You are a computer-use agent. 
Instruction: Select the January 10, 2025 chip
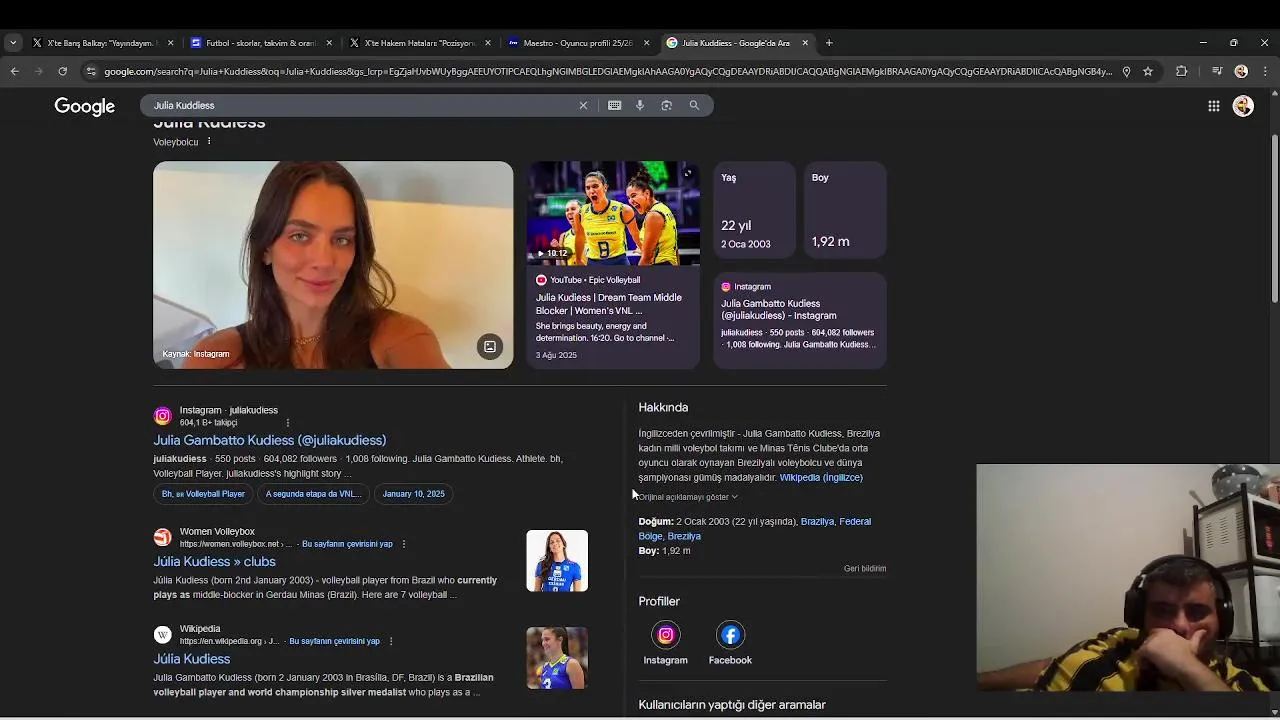tap(414, 494)
